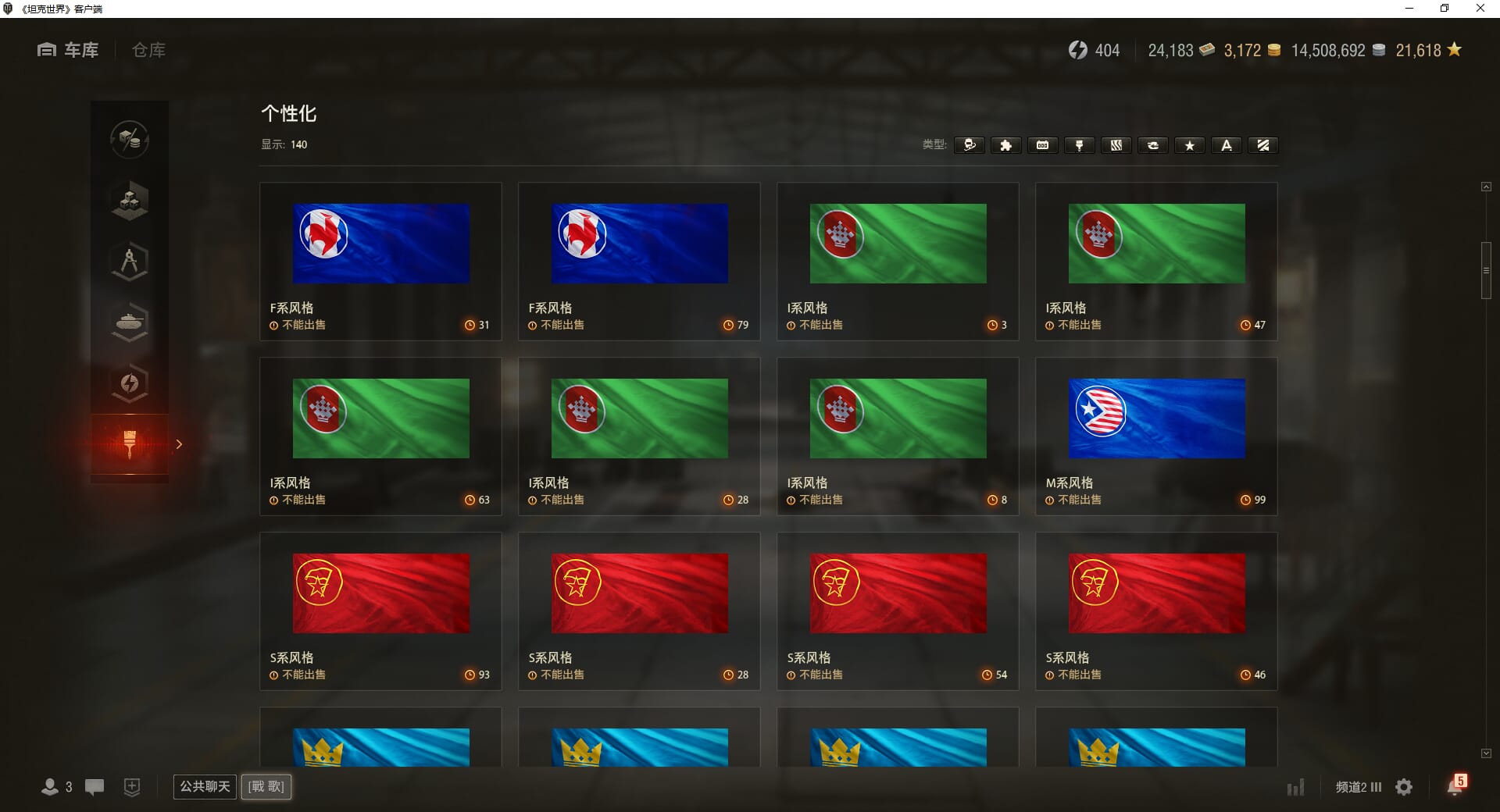Screen dimensions: 1500x812
Task: Open the blueprints compass section in sidebar
Action: click(130, 262)
